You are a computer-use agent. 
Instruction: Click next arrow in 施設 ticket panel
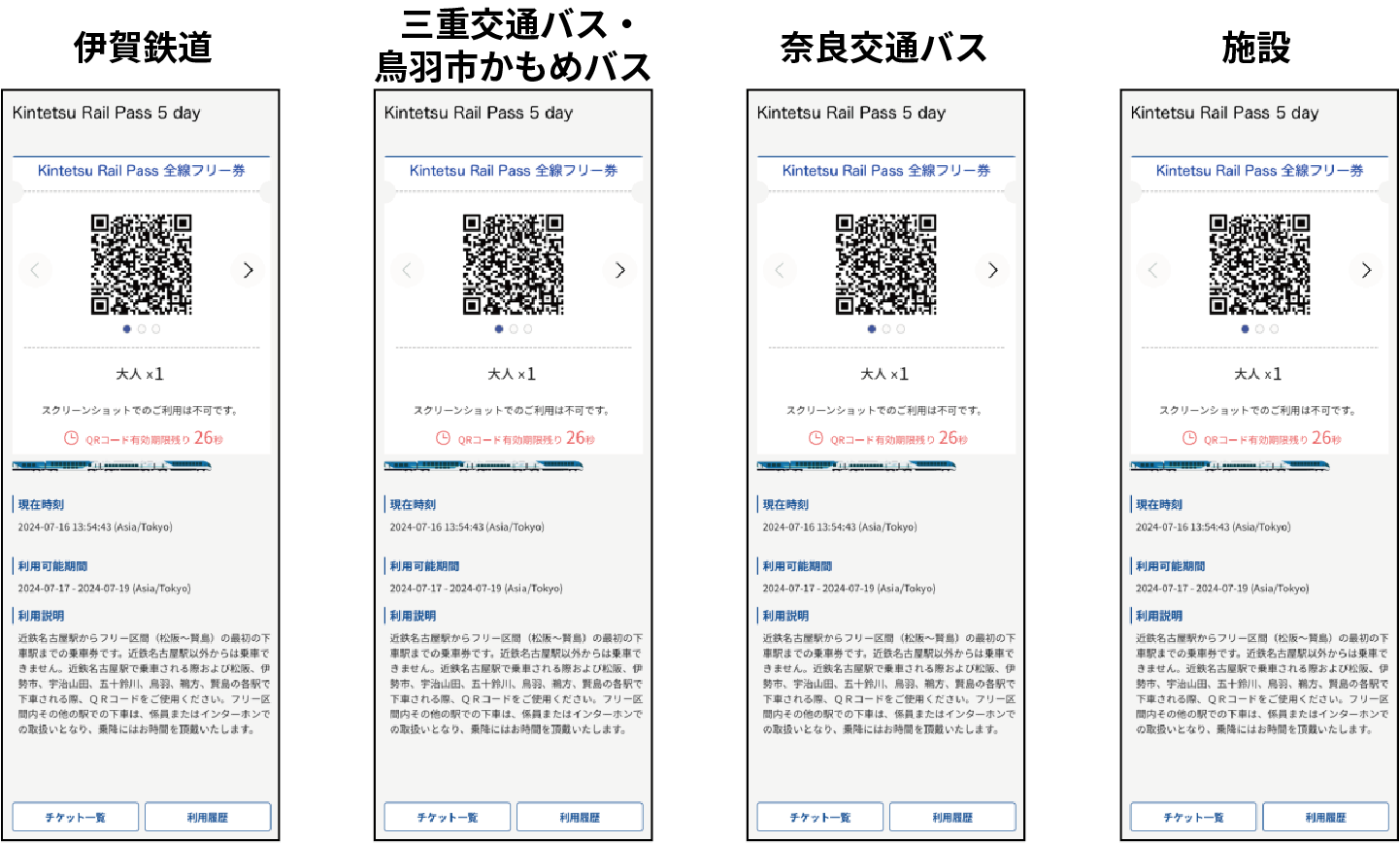tap(1366, 270)
